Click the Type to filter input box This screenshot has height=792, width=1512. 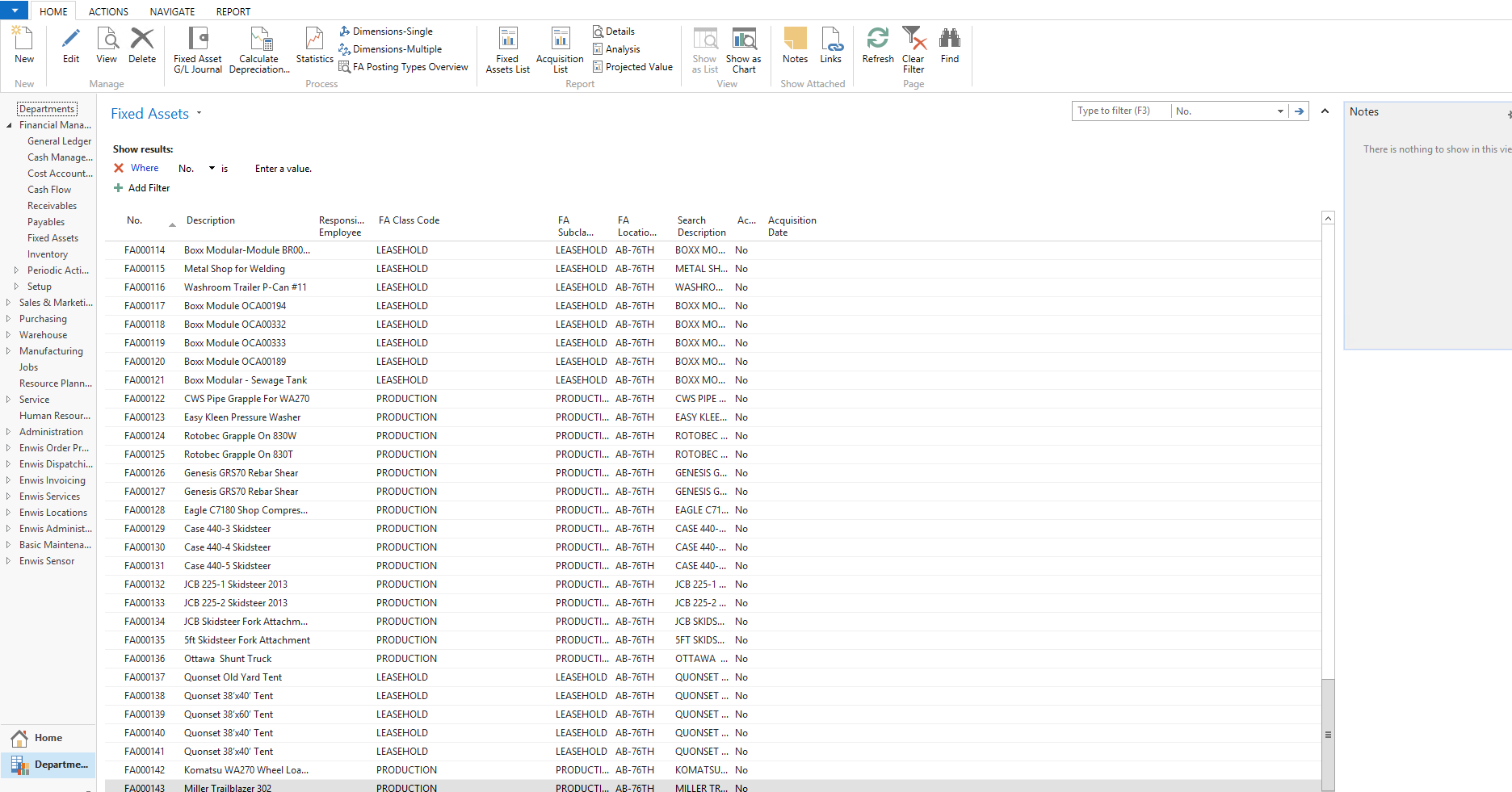click(x=1122, y=111)
